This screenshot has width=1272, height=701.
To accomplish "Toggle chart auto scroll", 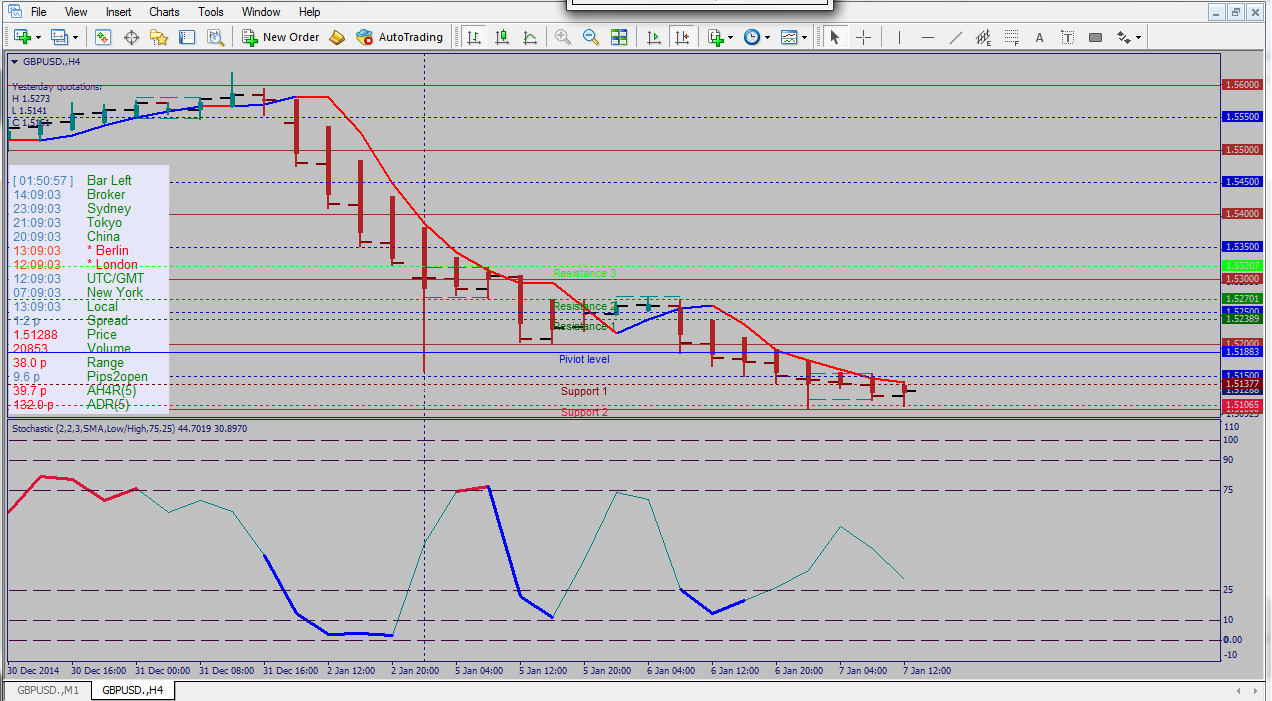I will click(x=653, y=37).
